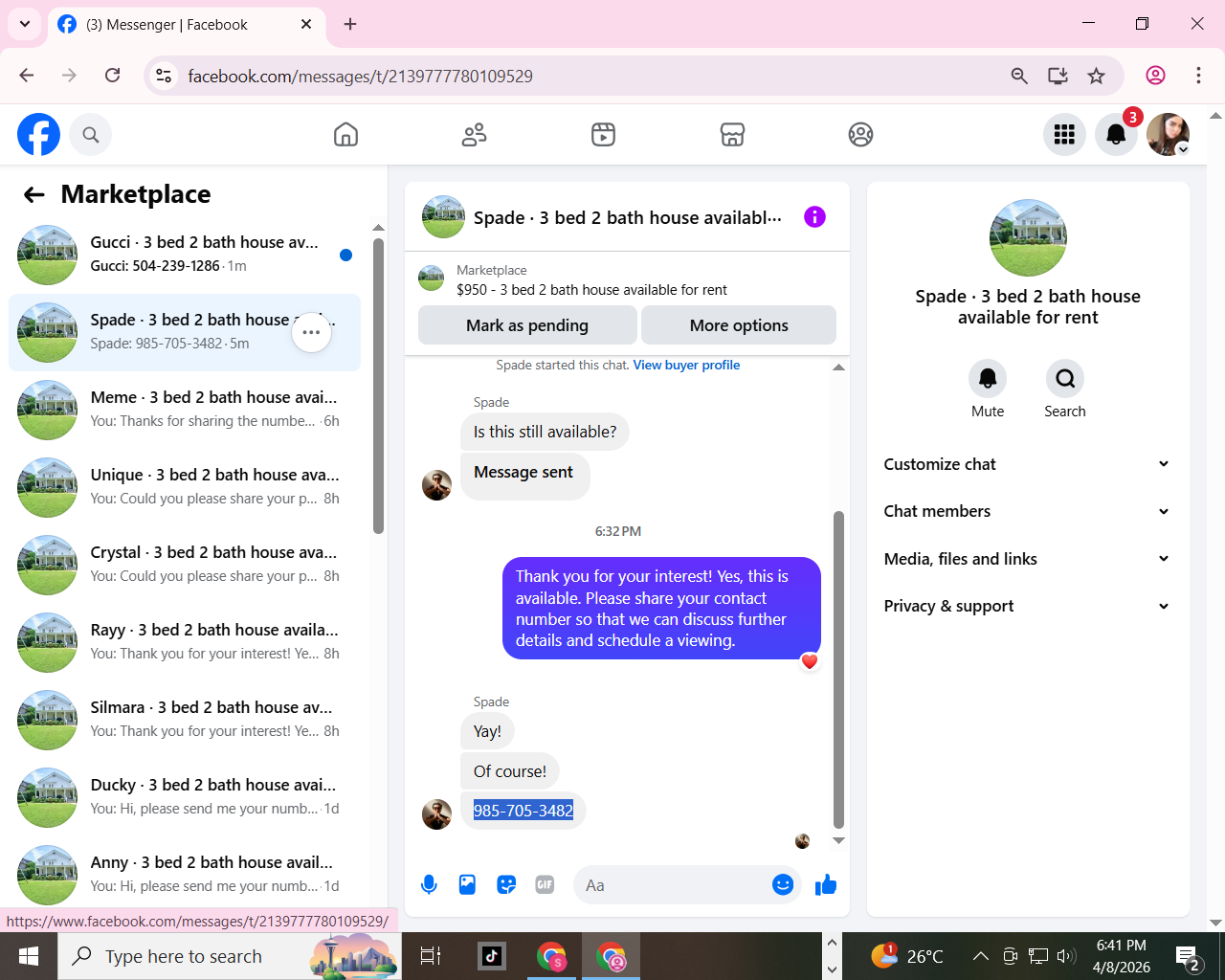Click Mark as pending button
The width and height of the screenshot is (1225, 980).
point(527,325)
